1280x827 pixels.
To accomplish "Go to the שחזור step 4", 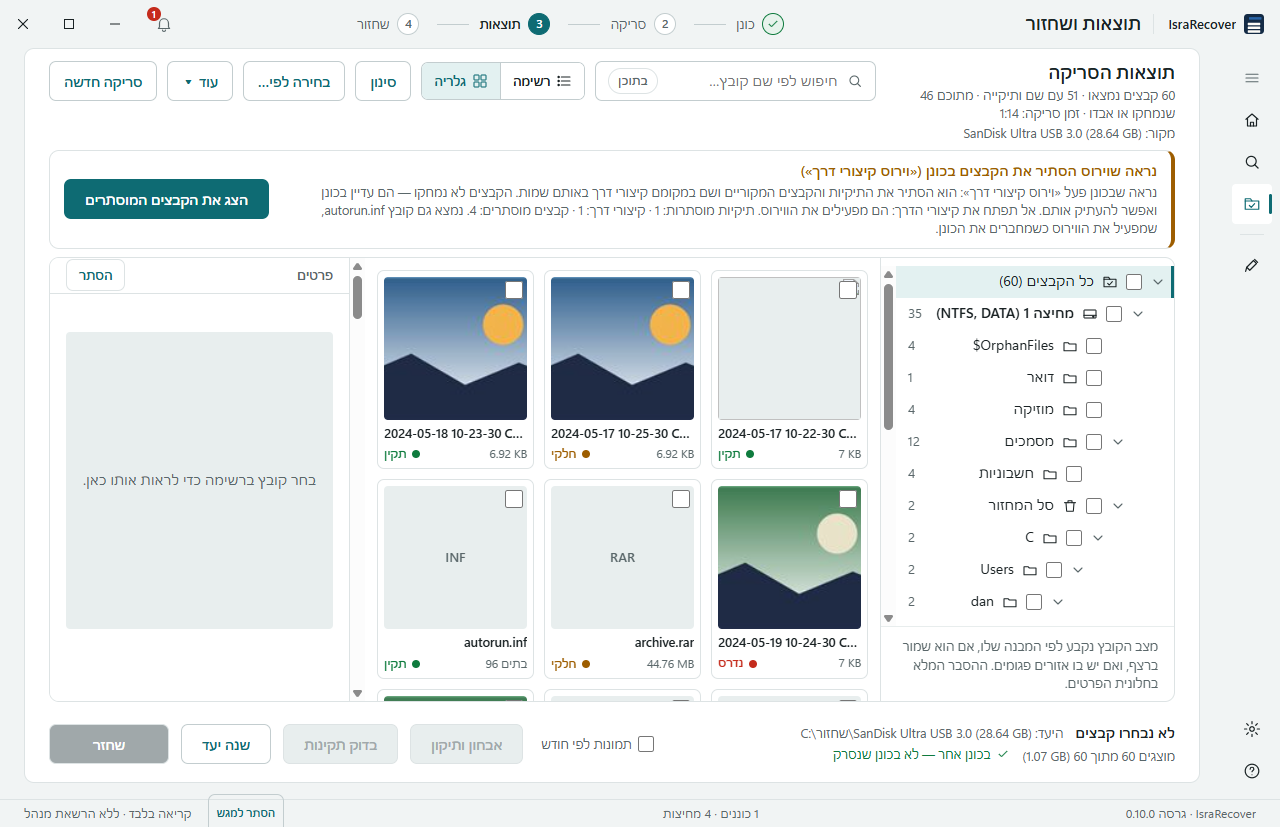I will click(x=388, y=24).
